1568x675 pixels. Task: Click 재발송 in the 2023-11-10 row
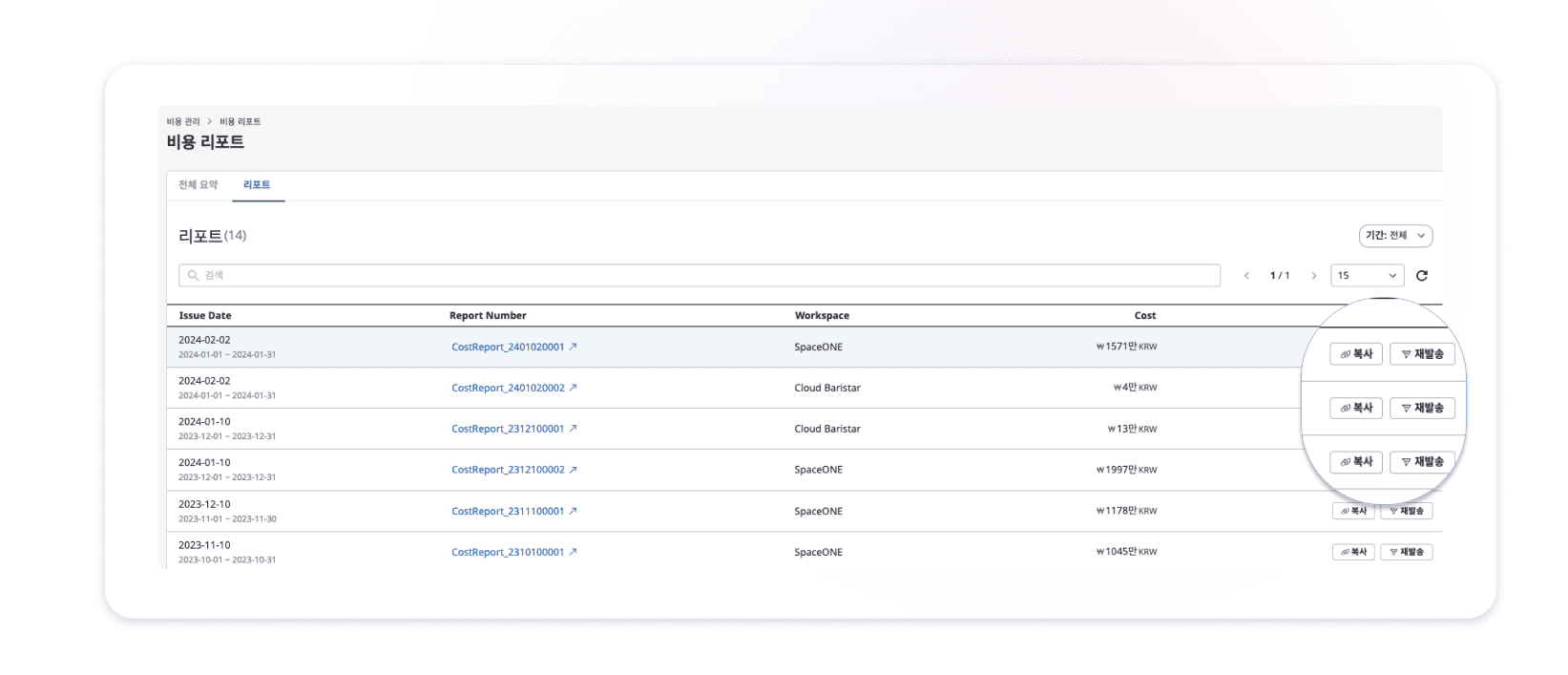click(x=1406, y=552)
